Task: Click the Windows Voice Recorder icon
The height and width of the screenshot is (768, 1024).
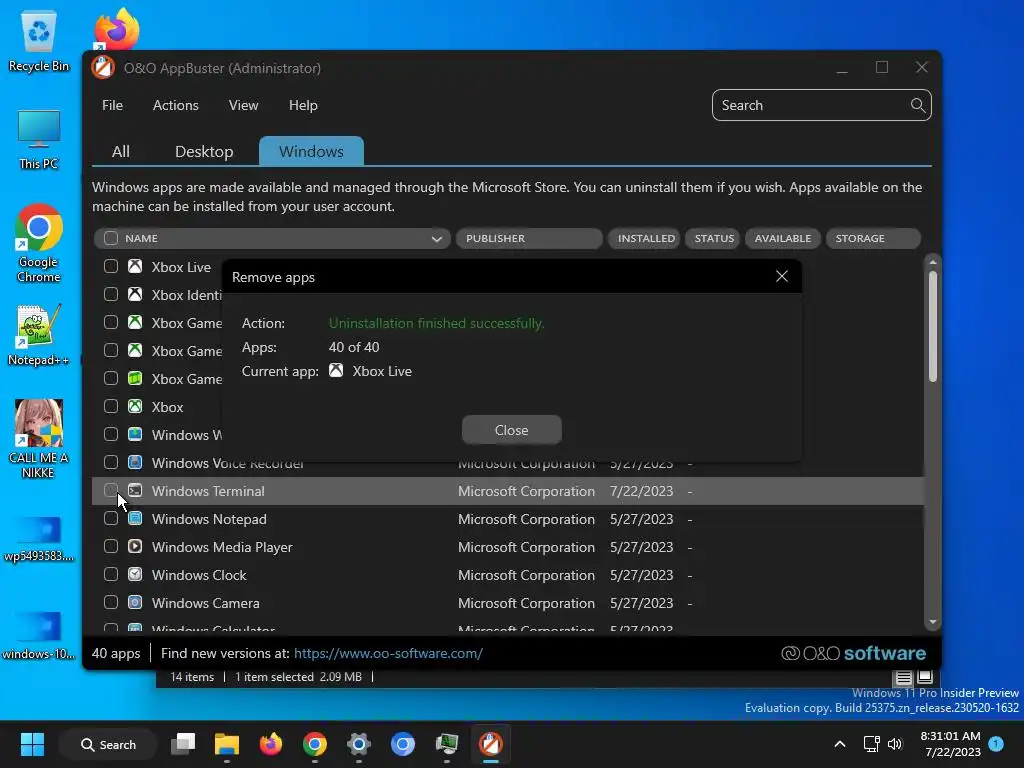Action: (135, 462)
